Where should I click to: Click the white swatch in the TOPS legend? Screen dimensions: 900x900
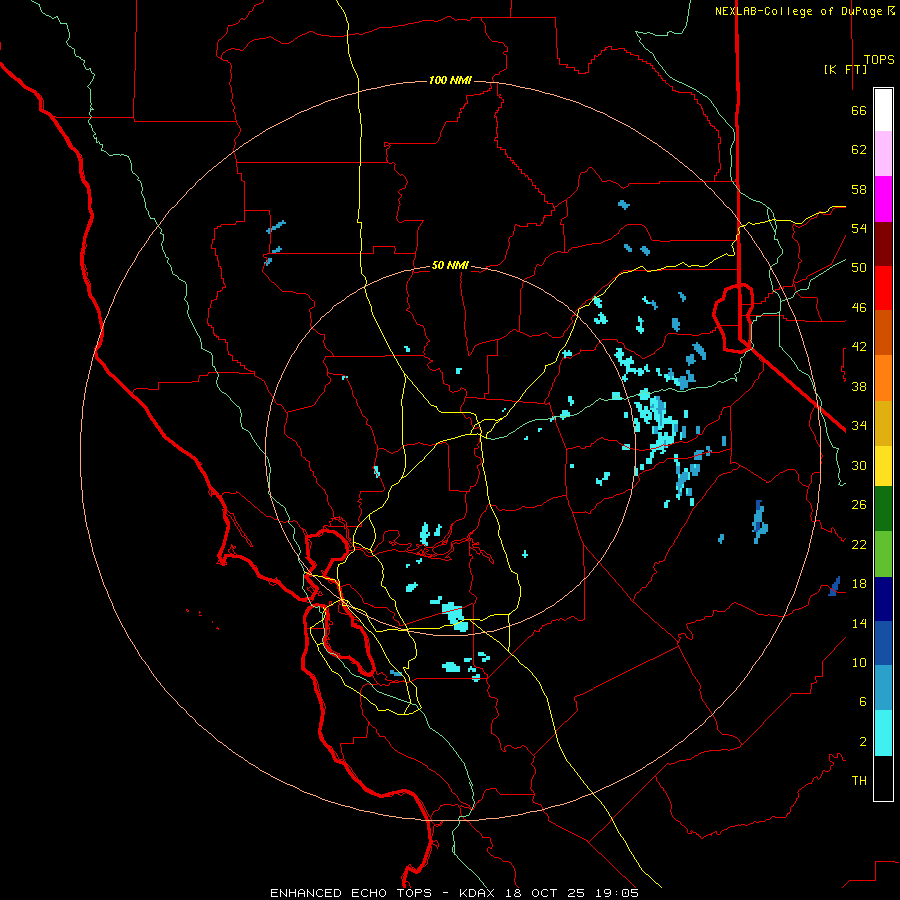[883, 110]
